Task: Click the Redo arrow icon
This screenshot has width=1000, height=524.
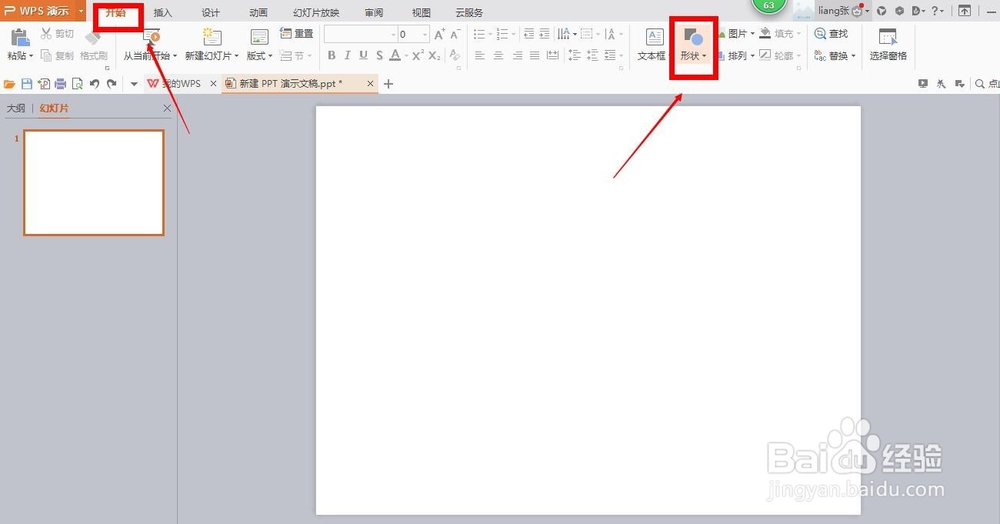Action: pos(112,84)
